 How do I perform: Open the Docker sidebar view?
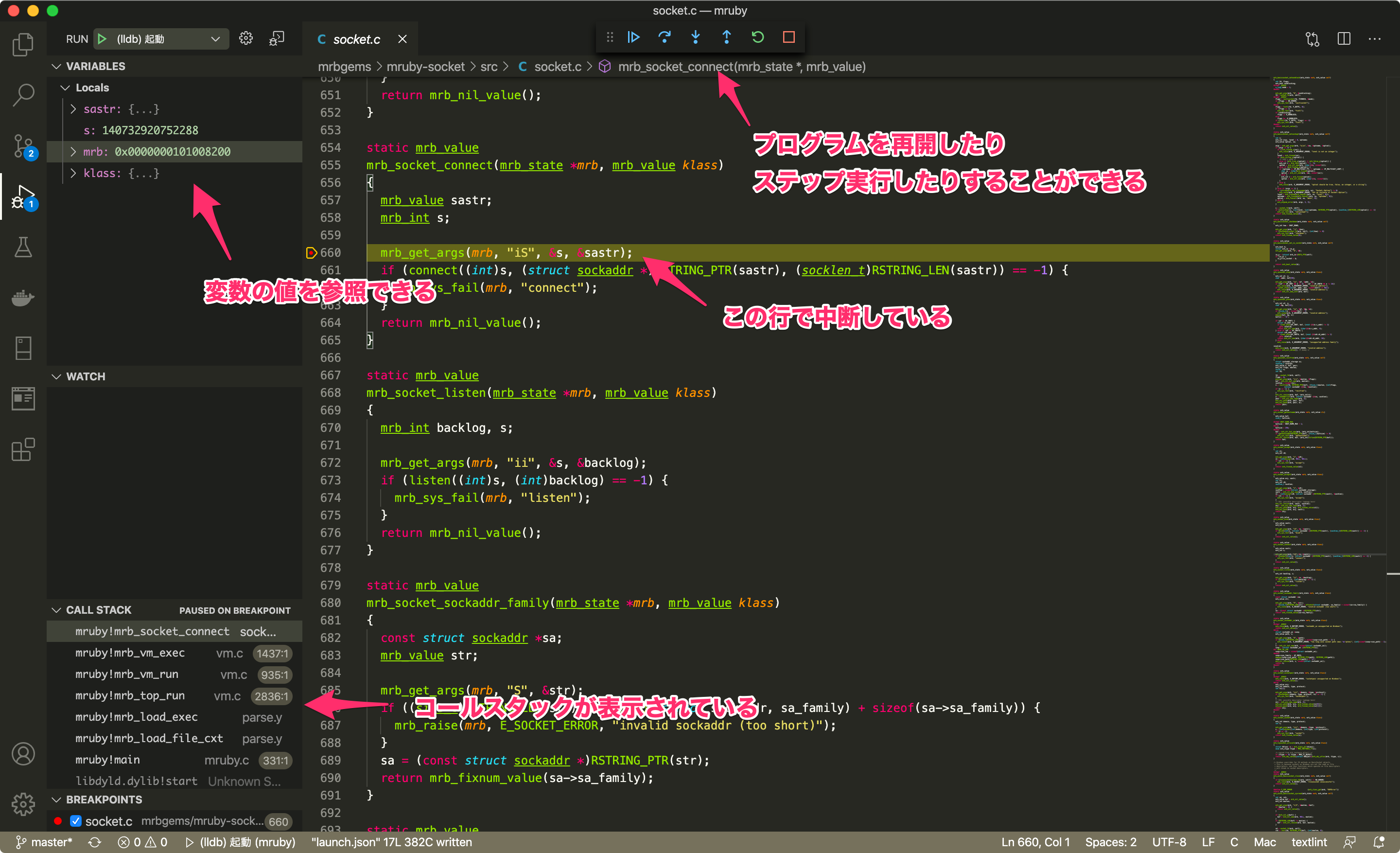point(23,298)
